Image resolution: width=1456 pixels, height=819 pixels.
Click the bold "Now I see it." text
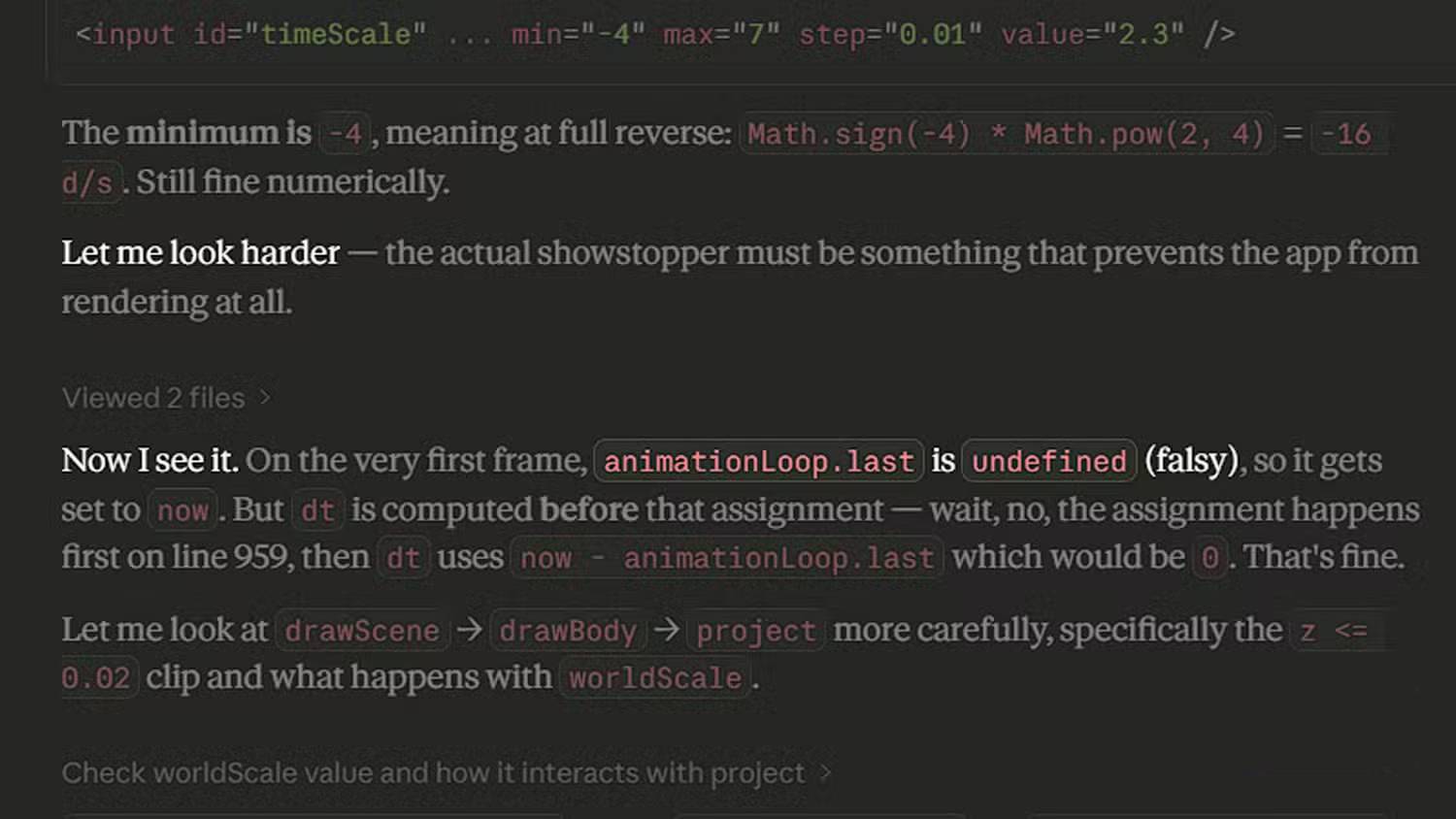(x=149, y=461)
